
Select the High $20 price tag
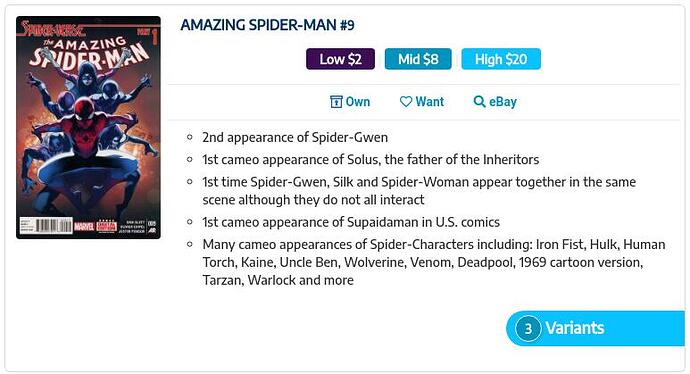(x=501, y=59)
